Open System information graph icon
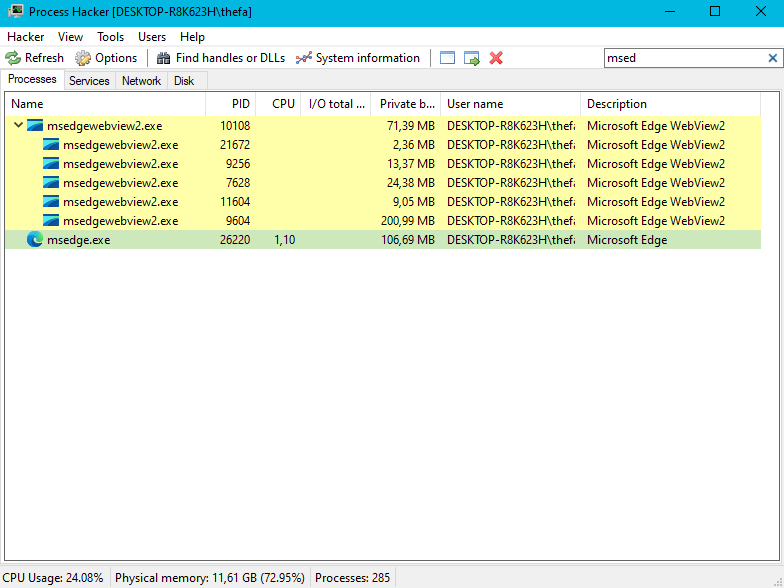This screenshot has height=588, width=784. [304, 58]
